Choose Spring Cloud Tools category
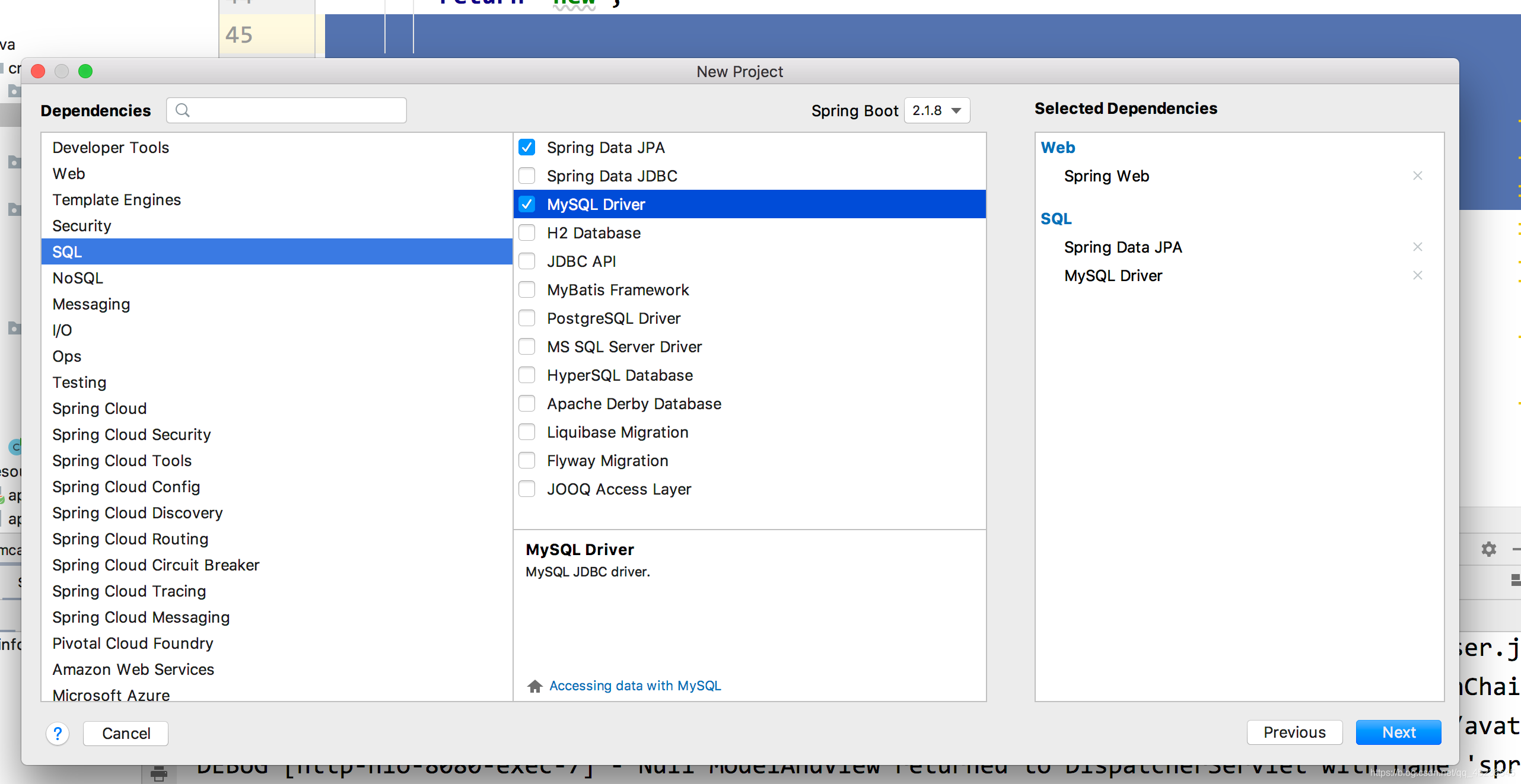 (x=276, y=460)
